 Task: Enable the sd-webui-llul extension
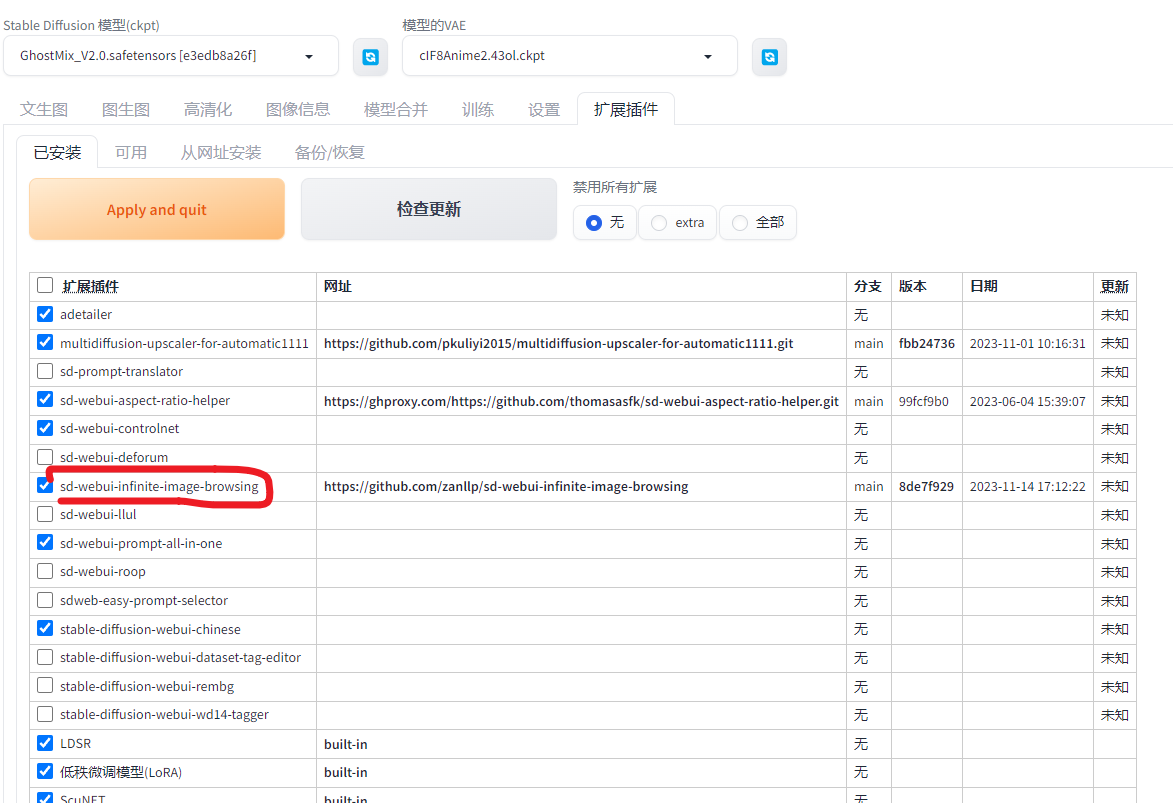click(x=45, y=514)
